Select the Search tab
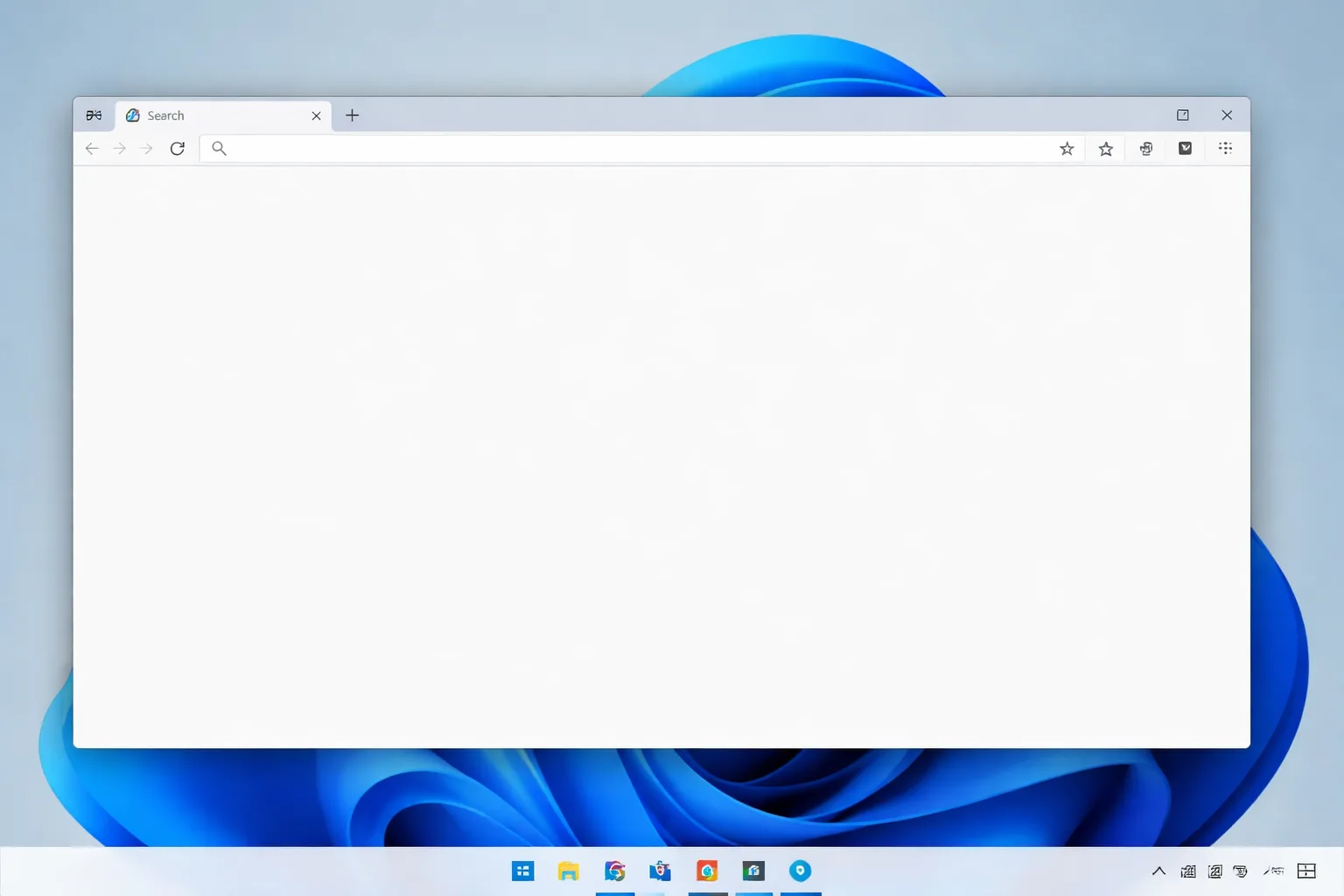Image resolution: width=1344 pixels, height=896 pixels. point(223,115)
